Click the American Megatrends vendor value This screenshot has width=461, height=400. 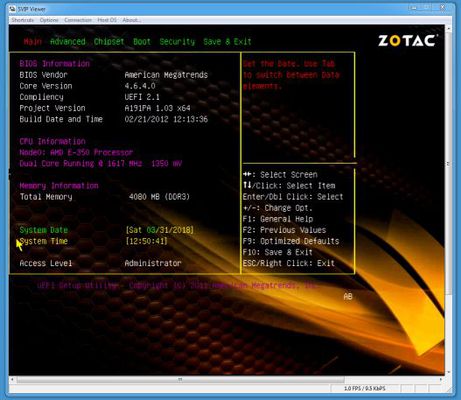tap(166, 75)
